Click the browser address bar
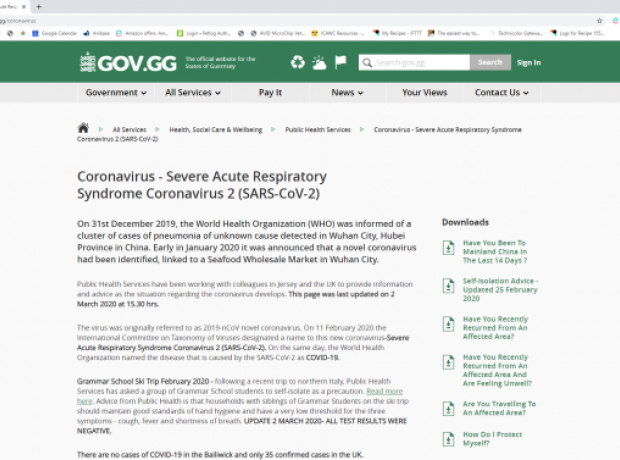 tap(297, 21)
